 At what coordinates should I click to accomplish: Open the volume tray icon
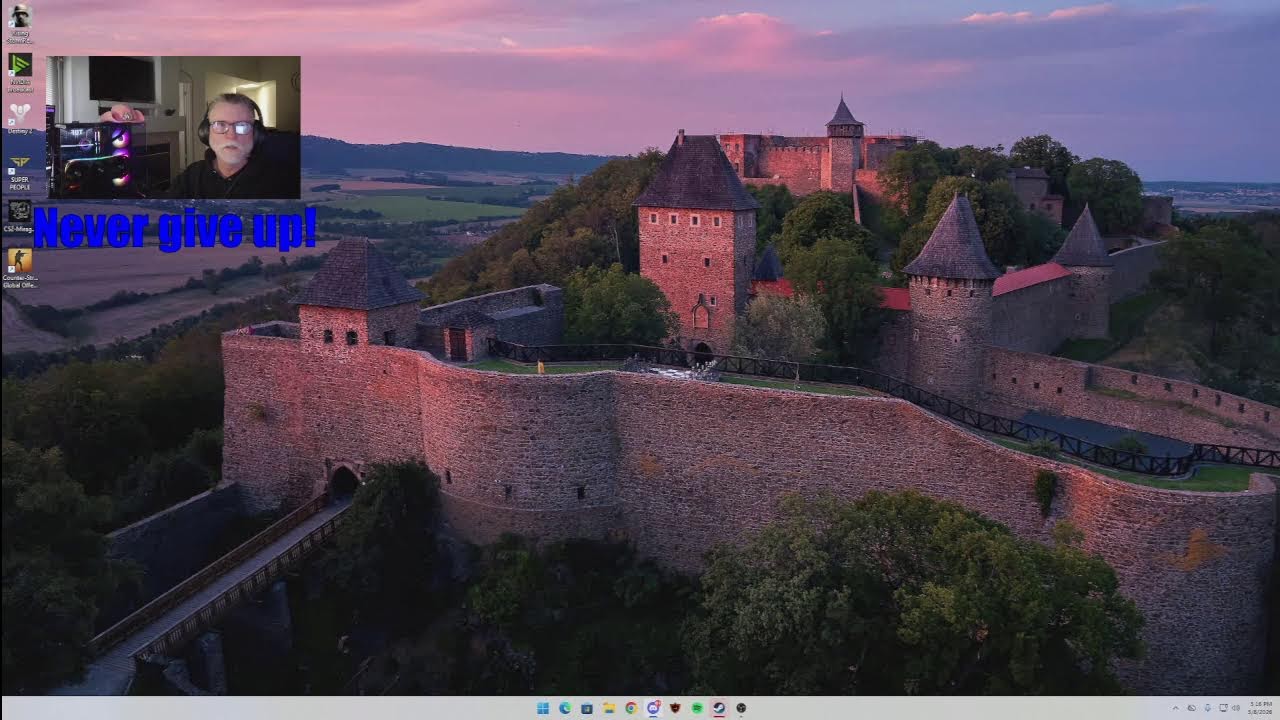tap(1236, 708)
